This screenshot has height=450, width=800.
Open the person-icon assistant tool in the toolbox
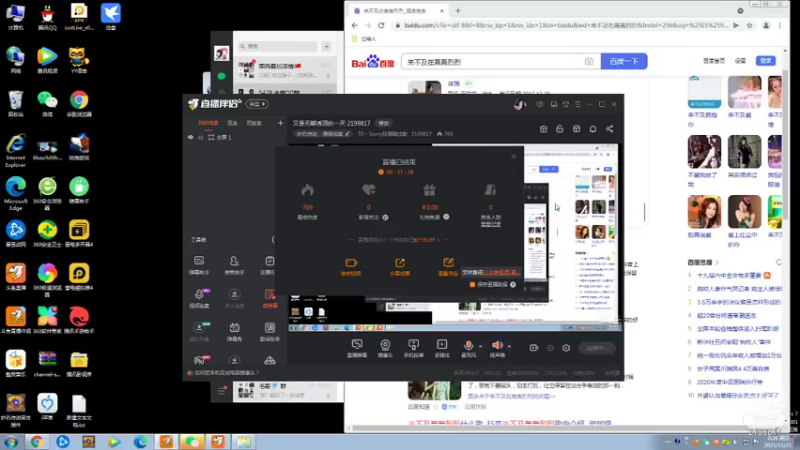pos(234,265)
